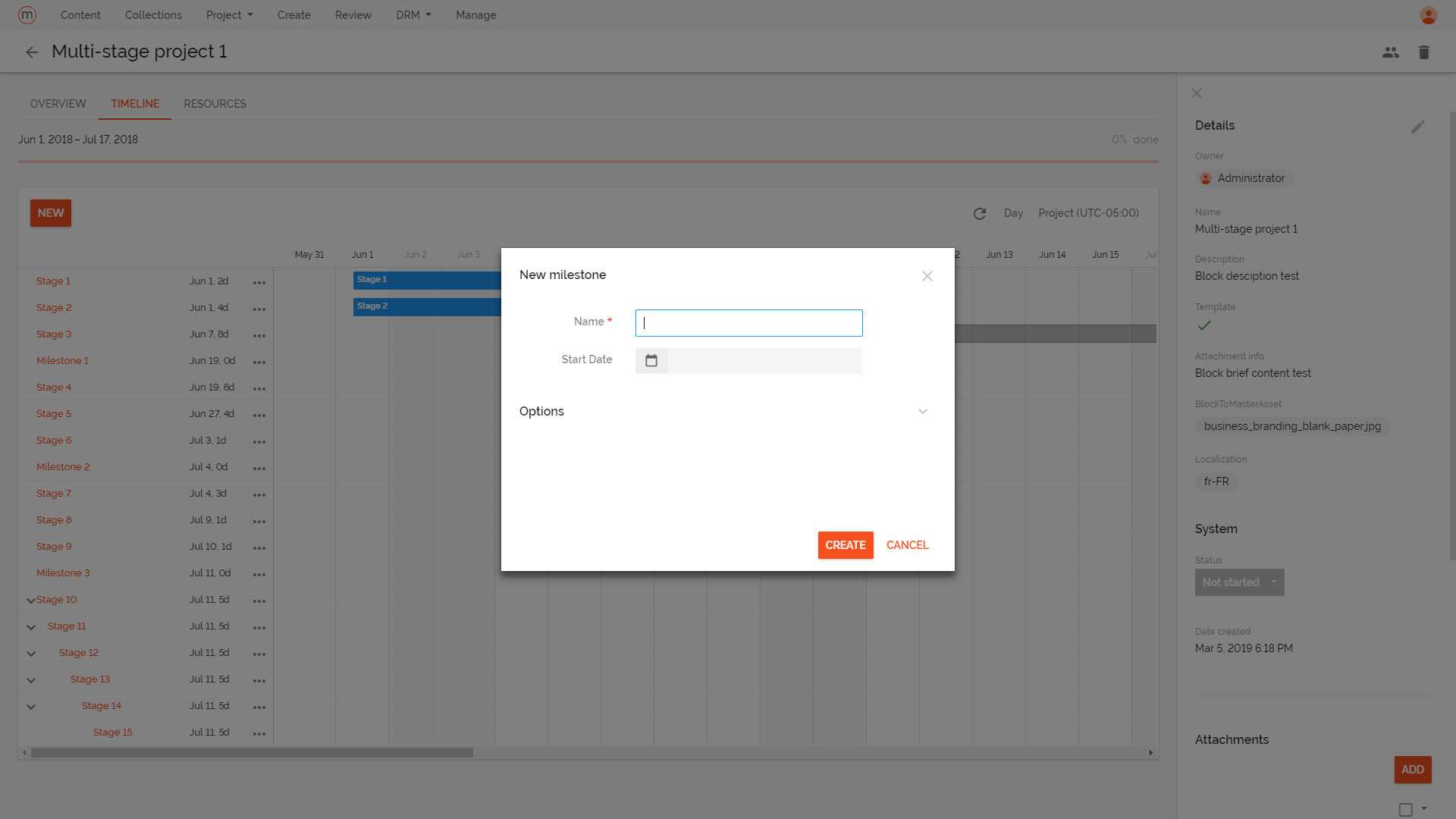The image size is (1456, 819).
Task: Refresh the timeline view
Action: 980,213
